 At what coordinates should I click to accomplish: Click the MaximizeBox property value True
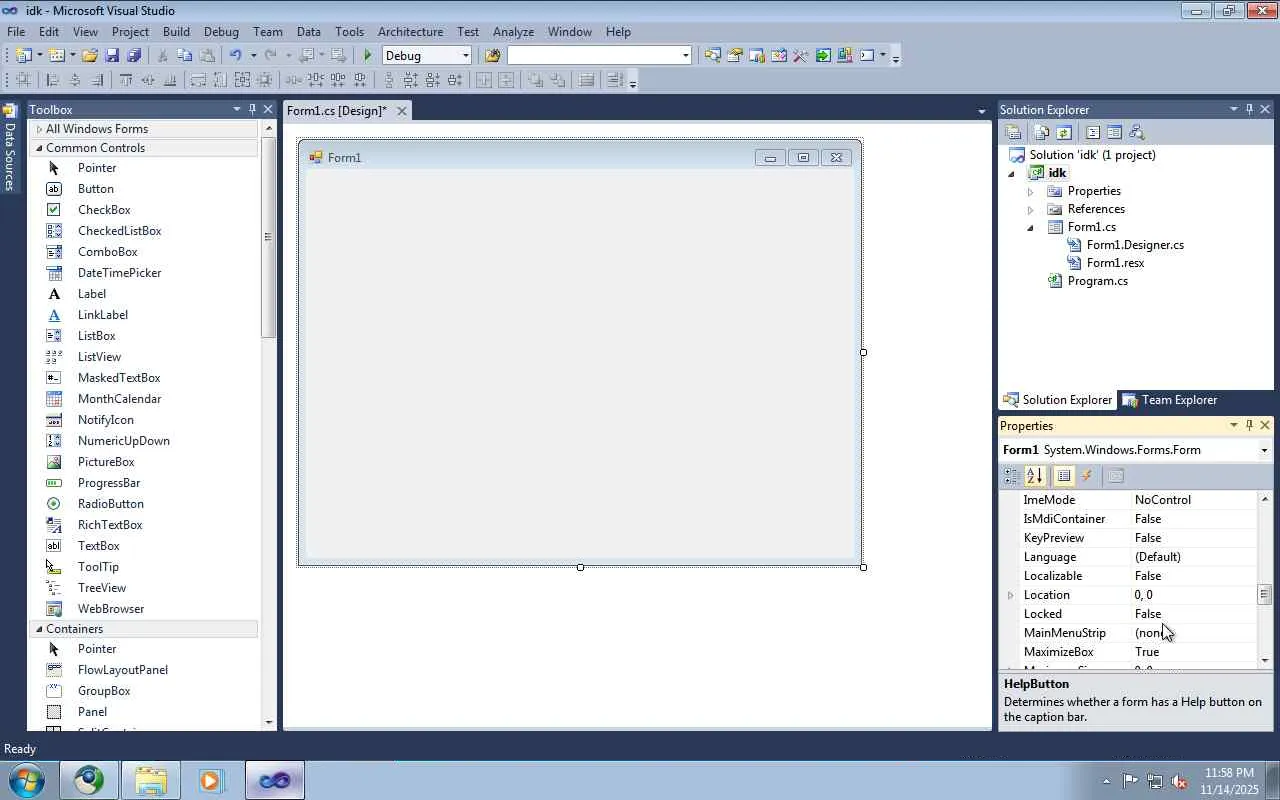point(1147,652)
